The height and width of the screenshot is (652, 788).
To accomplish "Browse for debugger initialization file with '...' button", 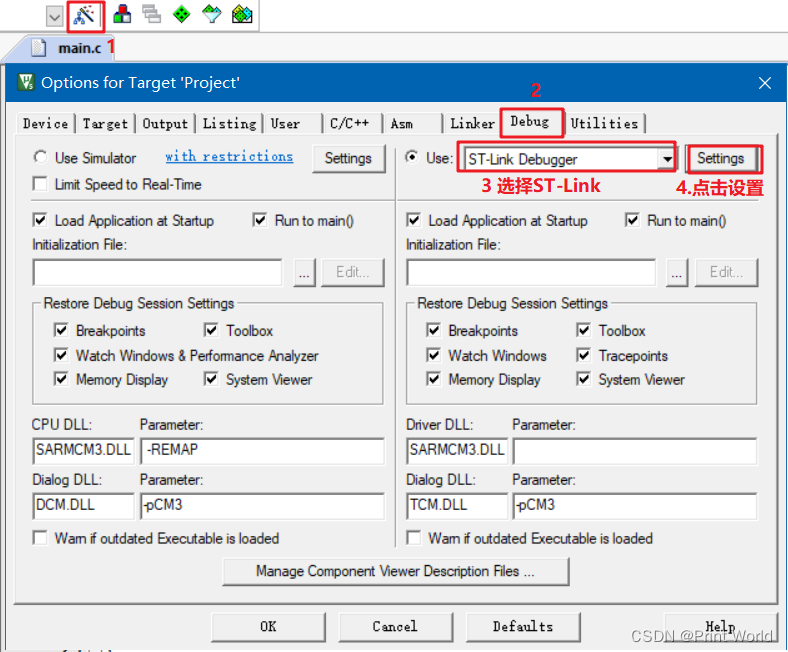I will pyautogui.click(x=677, y=273).
